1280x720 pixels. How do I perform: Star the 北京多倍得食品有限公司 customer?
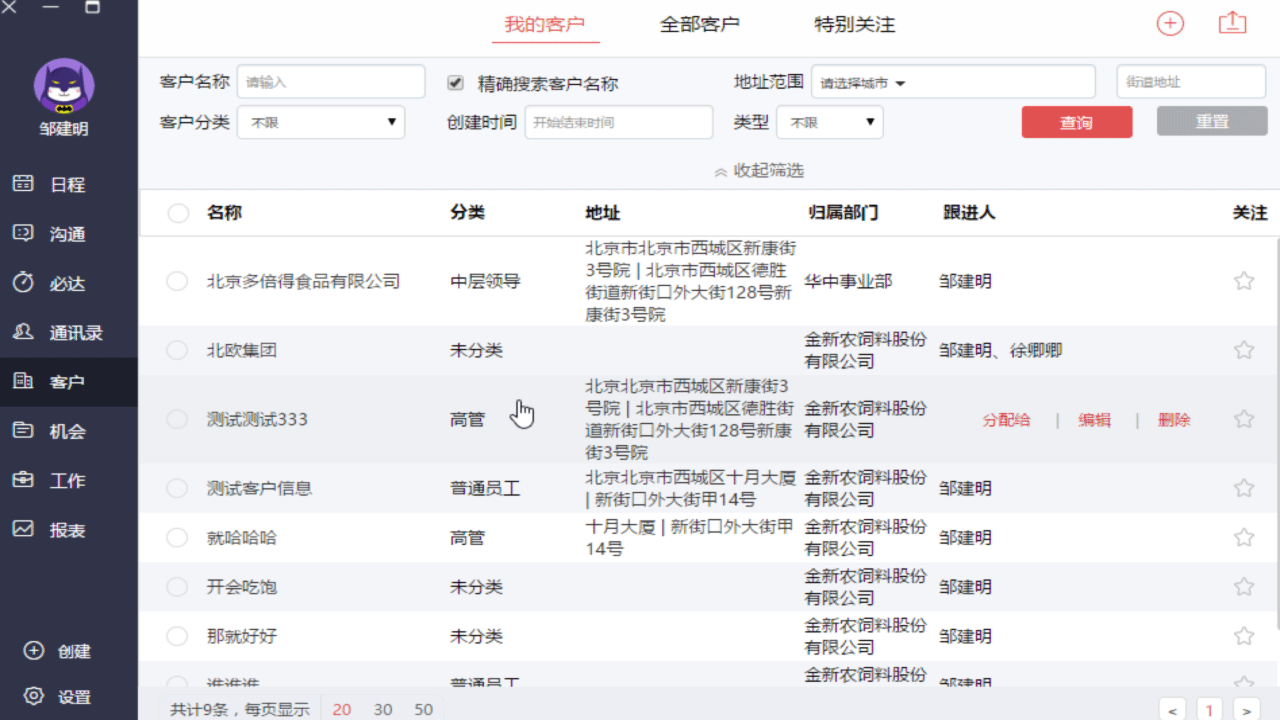click(1243, 281)
